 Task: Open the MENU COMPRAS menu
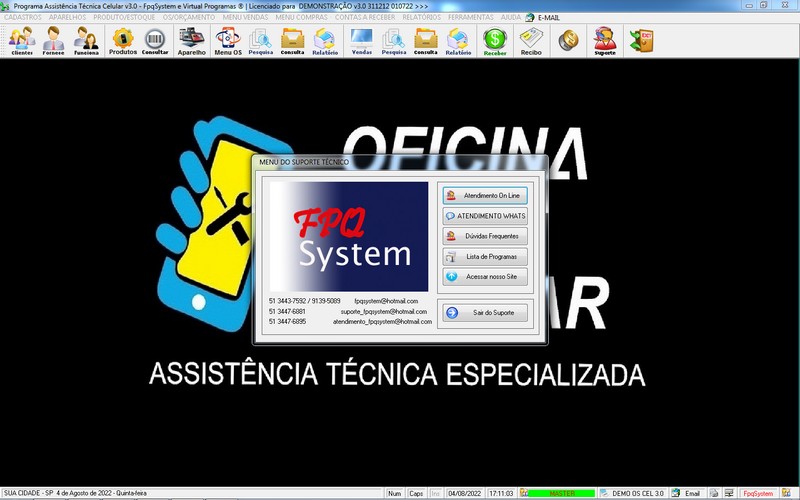tap(302, 17)
